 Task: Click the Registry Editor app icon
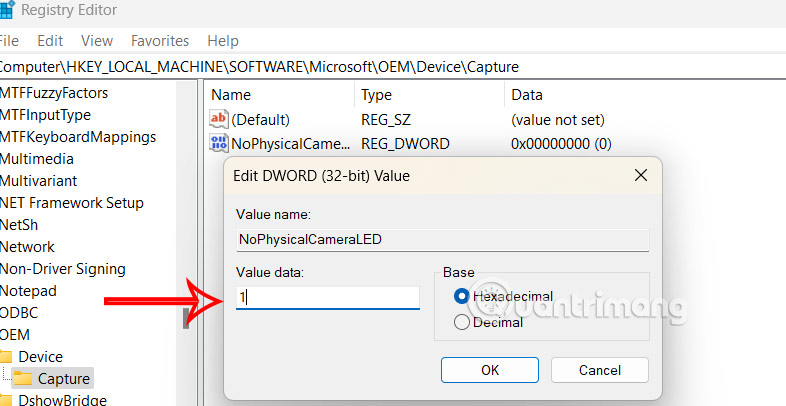click(x=7, y=10)
